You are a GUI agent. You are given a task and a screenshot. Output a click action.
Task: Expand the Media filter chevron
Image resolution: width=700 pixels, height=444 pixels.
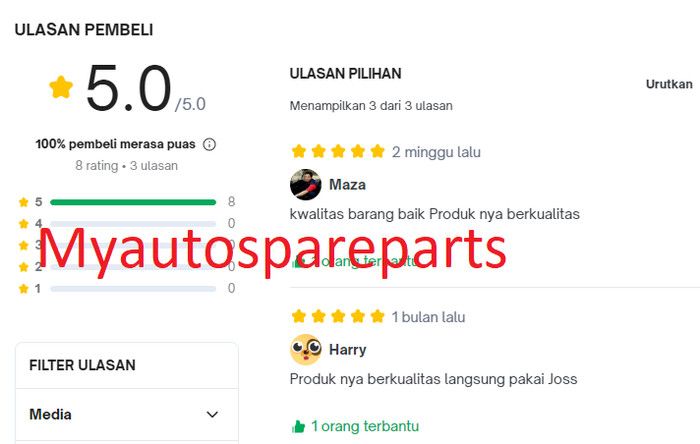click(x=212, y=415)
